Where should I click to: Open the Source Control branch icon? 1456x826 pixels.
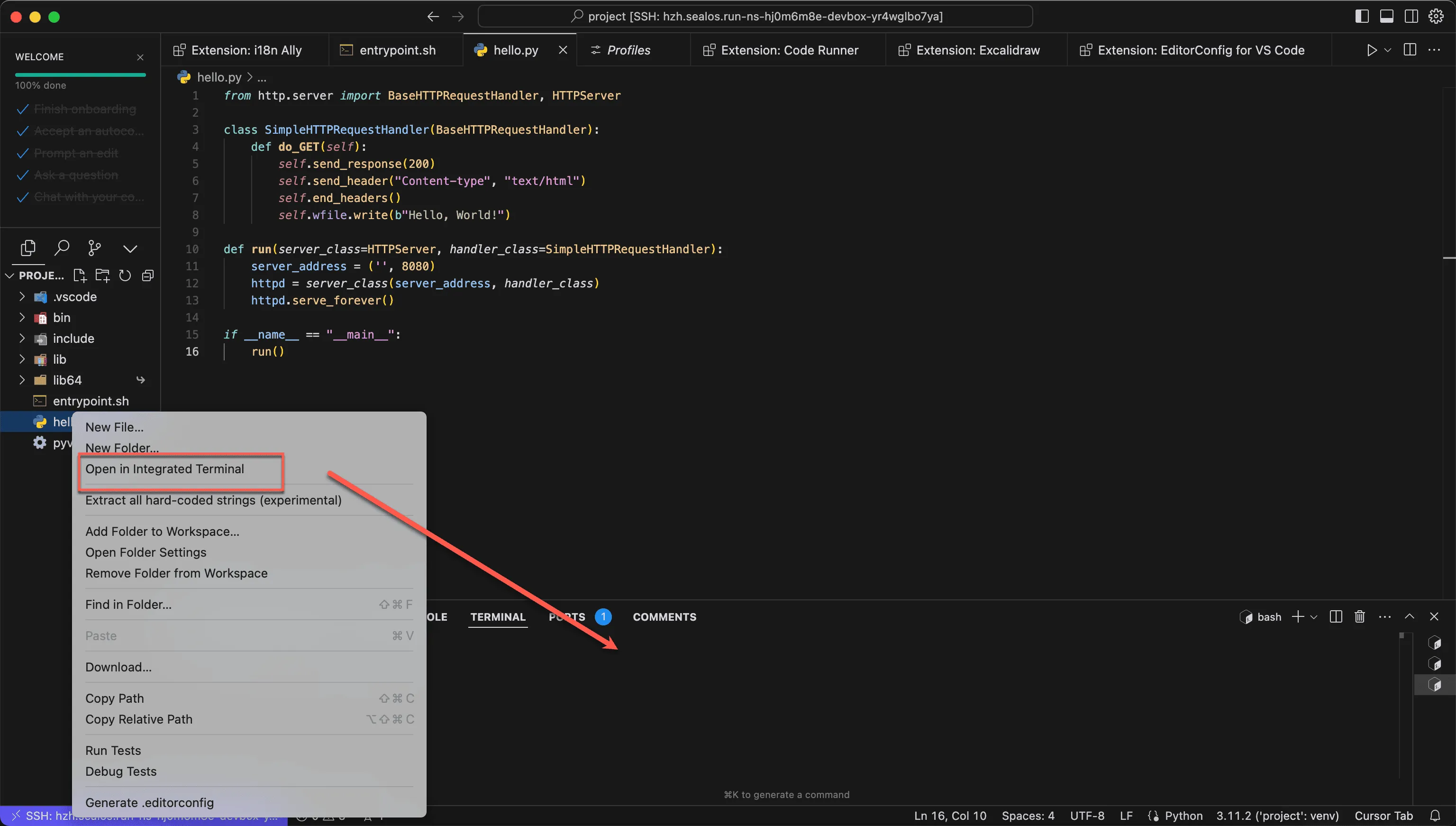(95, 248)
